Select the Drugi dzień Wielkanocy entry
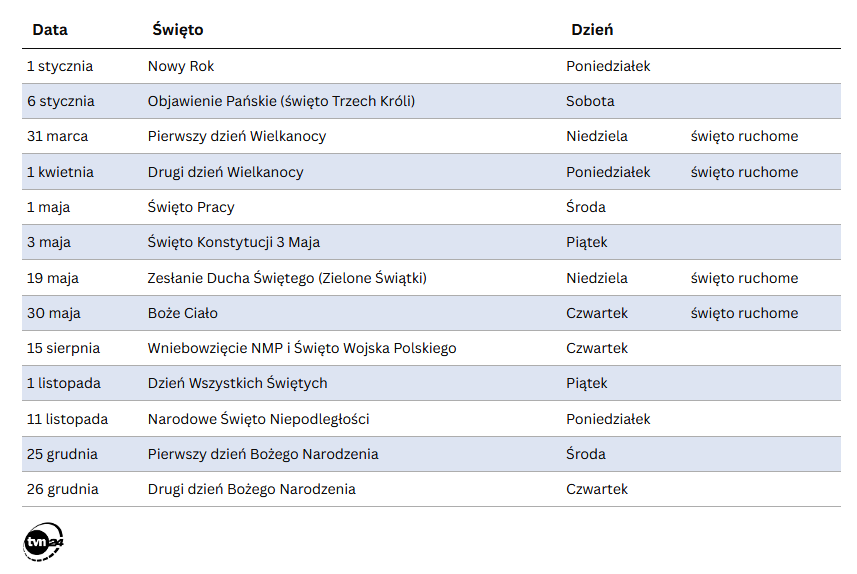This screenshot has height=574, width=857. (x=226, y=172)
